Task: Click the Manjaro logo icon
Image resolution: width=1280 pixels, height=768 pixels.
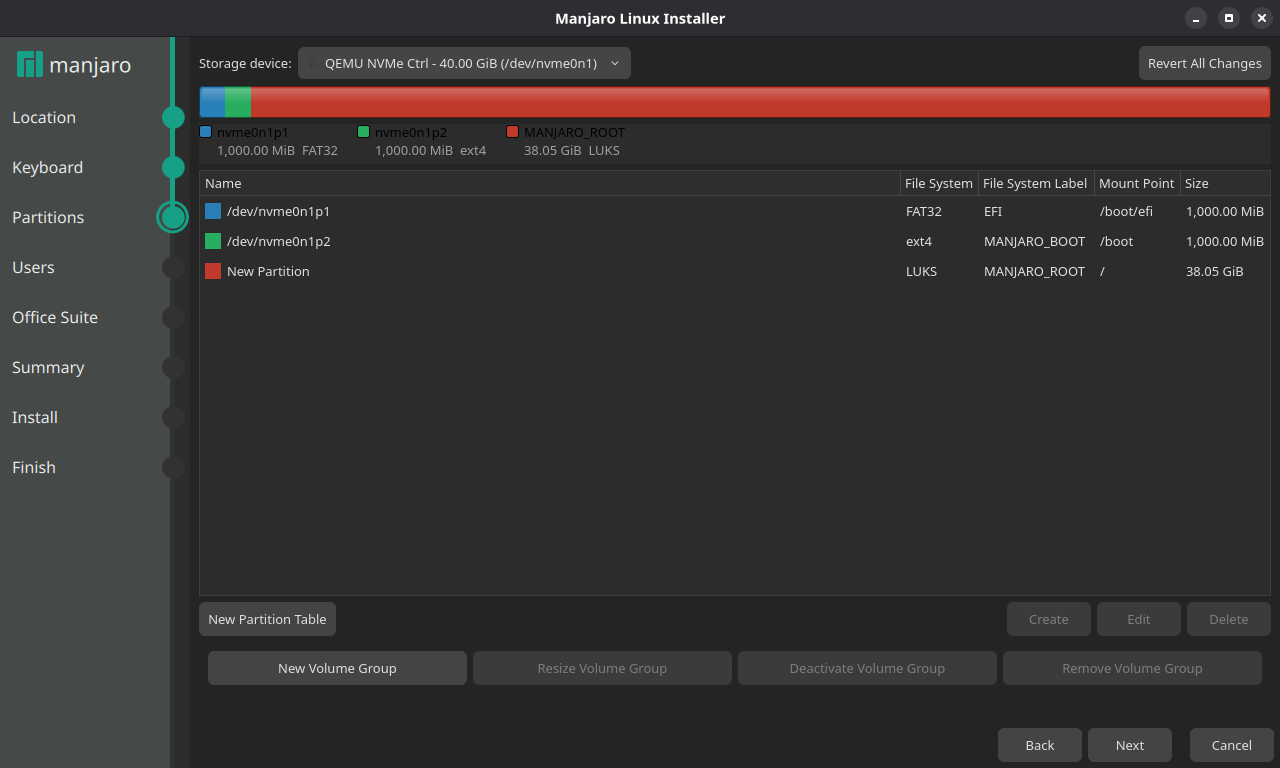Action: pyautogui.click(x=30, y=64)
